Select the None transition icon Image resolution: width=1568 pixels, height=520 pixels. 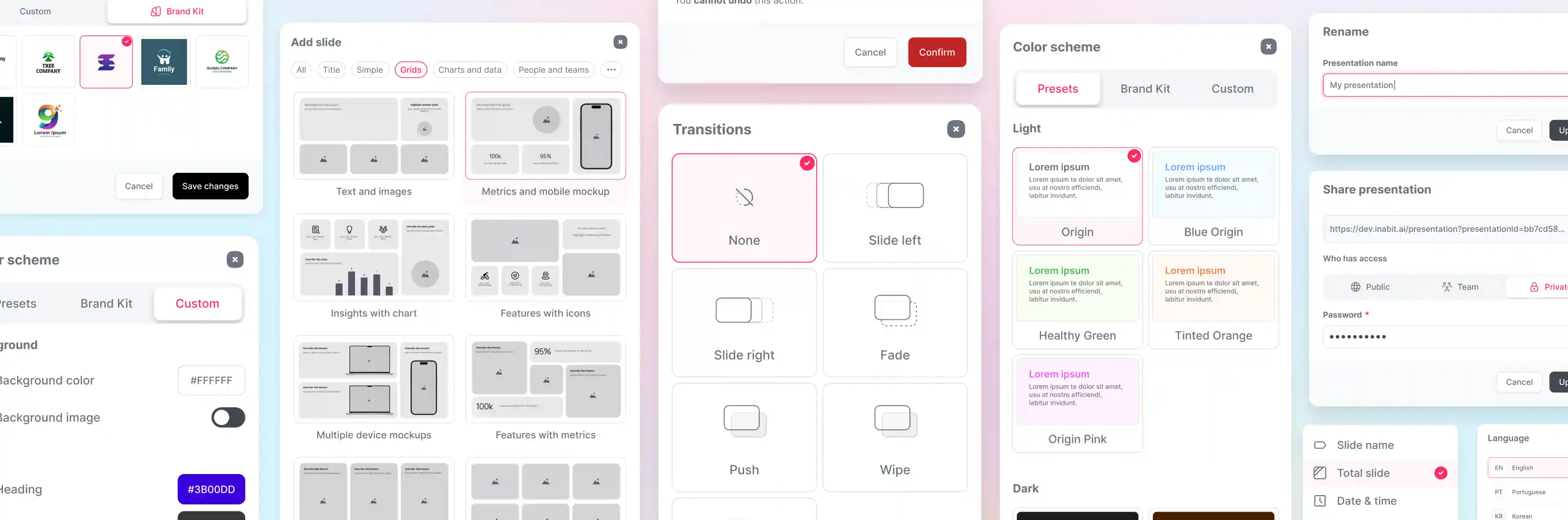click(x=744, y=196)
